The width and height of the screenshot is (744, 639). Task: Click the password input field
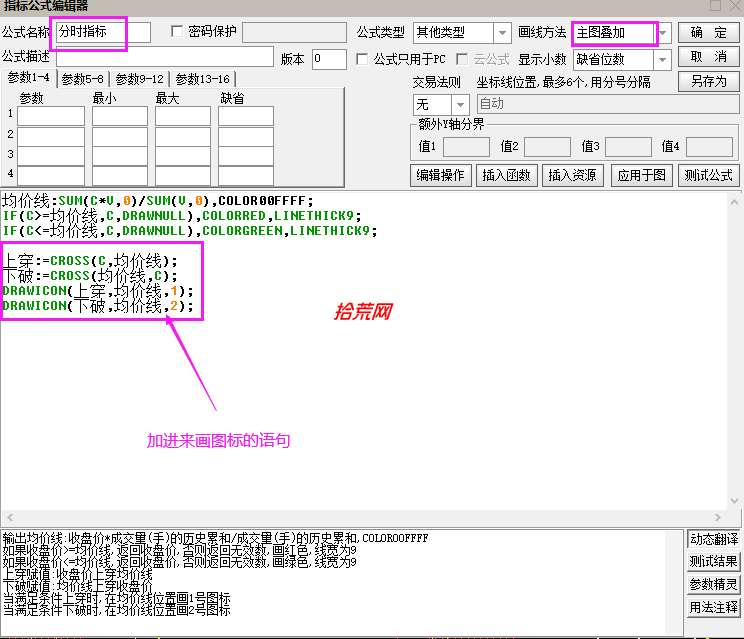294,32
